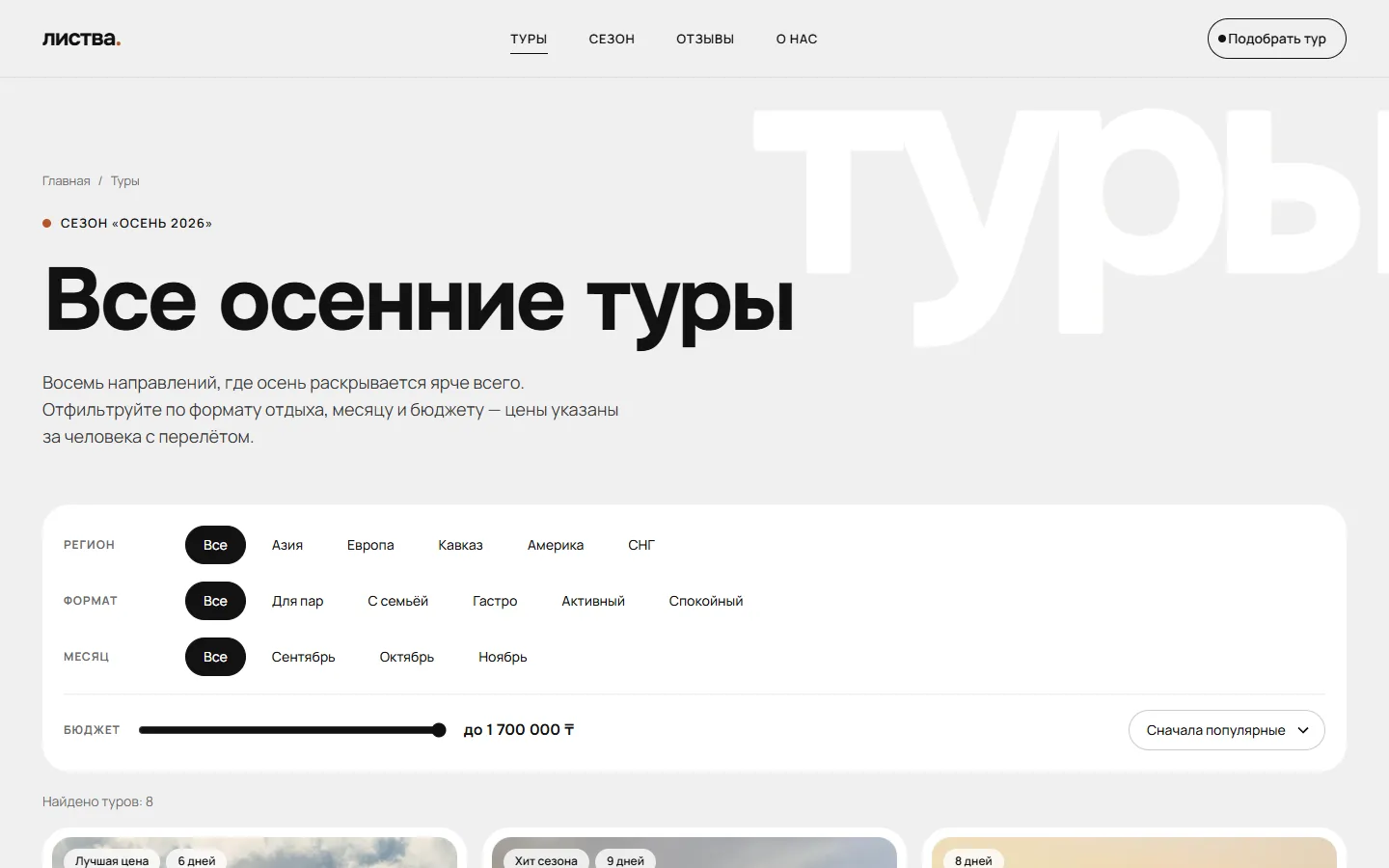Click the Хит сезона tour card image

[694, 853]
